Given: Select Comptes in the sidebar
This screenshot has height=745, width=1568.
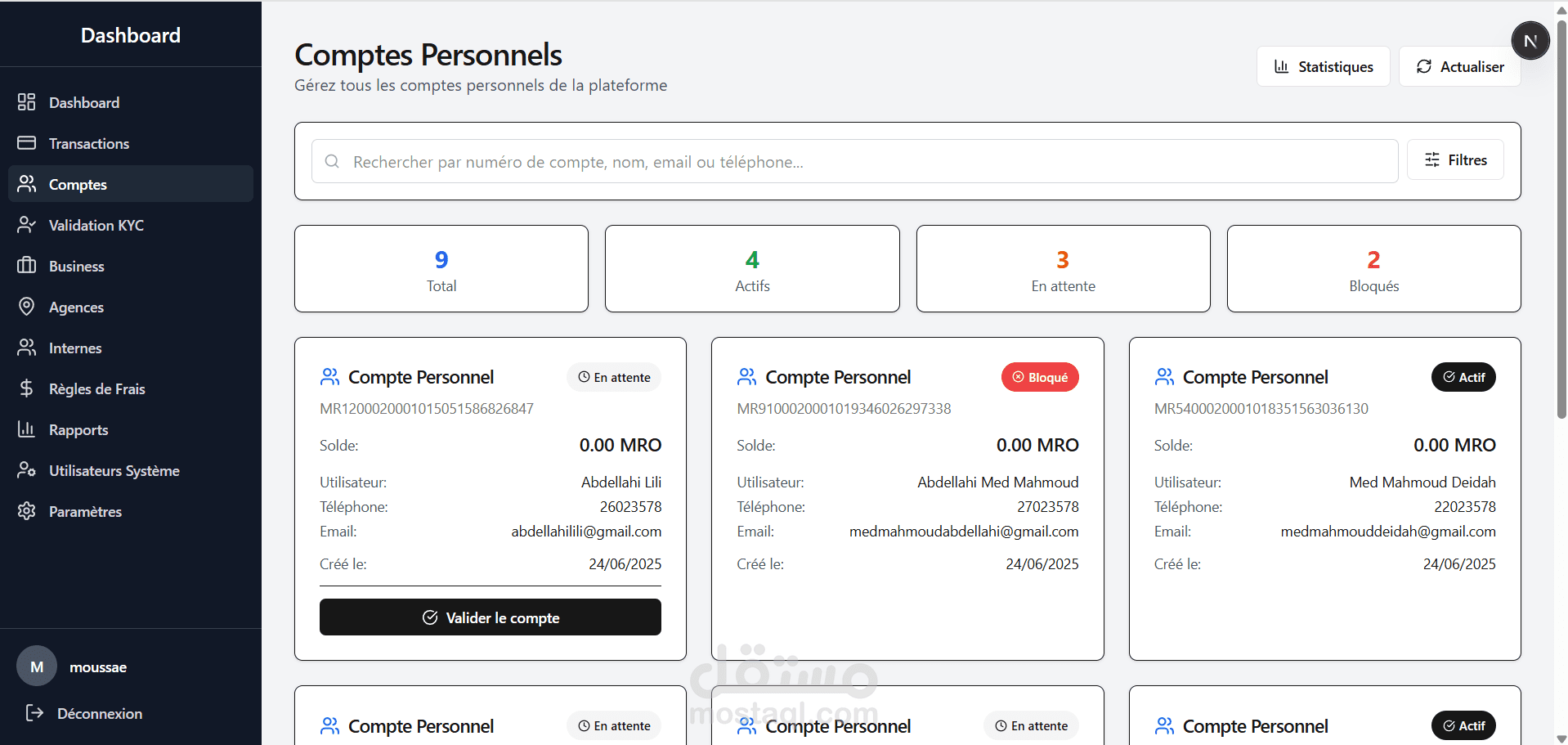Looking at the screenshot, I should [x=131, y=184].
